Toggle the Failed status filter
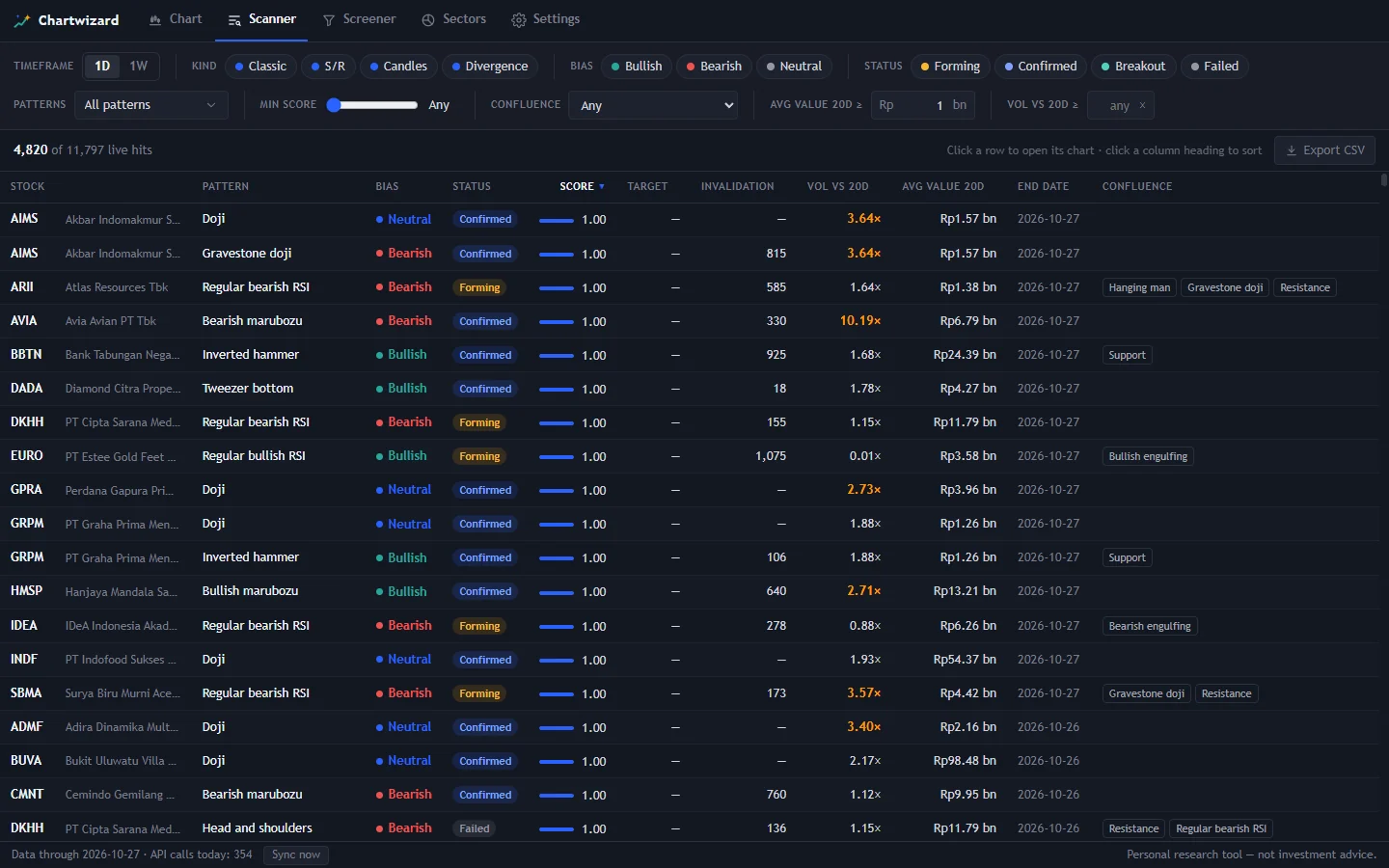Viewport: 1389px width, 868px height. pyautogui.click(x=1214, y=67)
